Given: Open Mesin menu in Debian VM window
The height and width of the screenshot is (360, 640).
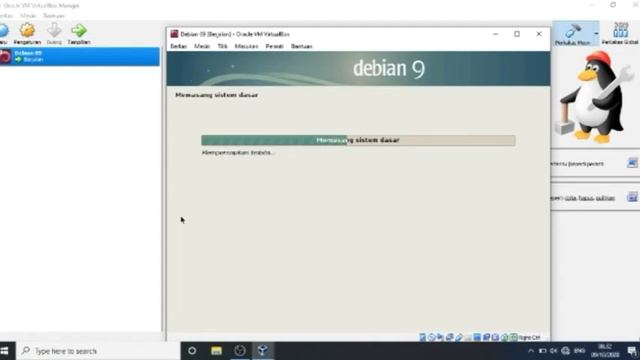Looking at the screenshot, I should (x=202, y=46).
